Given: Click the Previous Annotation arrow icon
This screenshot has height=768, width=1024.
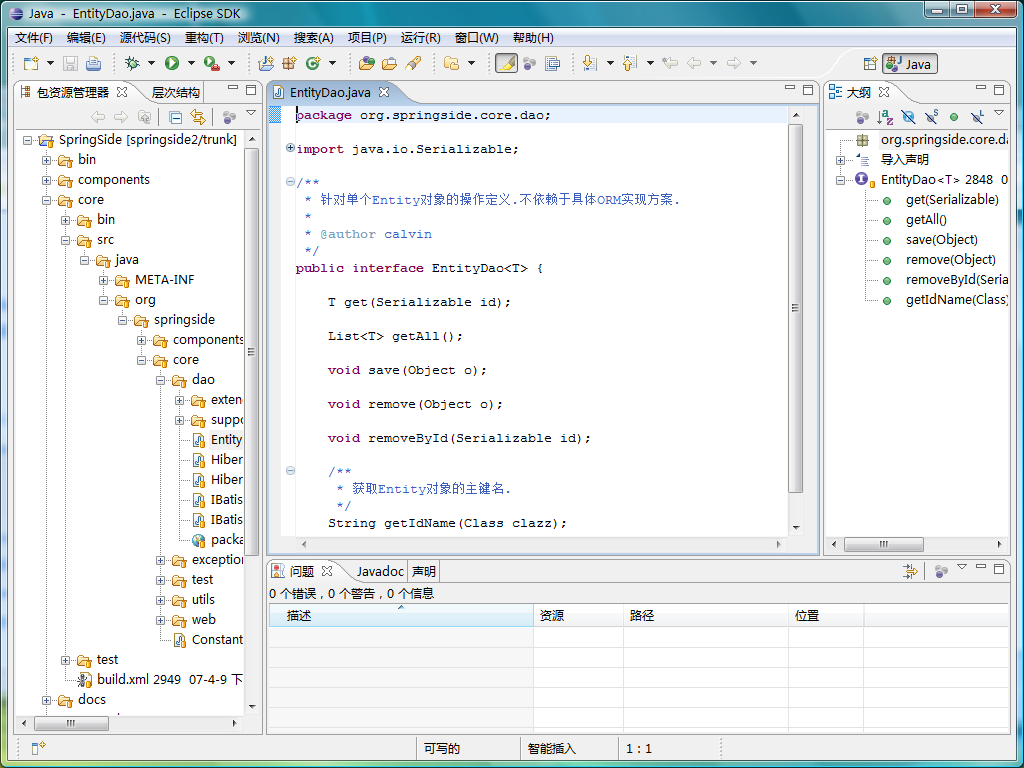Looking at the screenshot, I should tap(629, 63).
